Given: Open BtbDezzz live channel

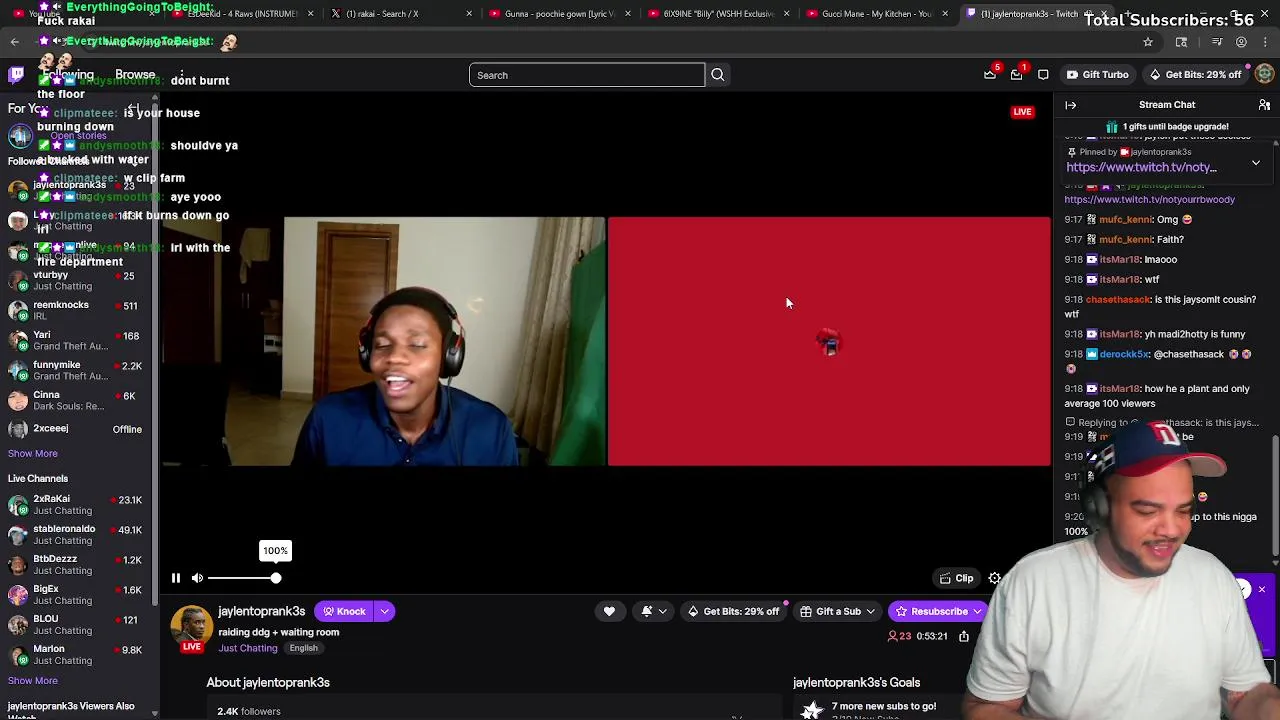Looking at the screenshot, I should [x=78, y=564].
